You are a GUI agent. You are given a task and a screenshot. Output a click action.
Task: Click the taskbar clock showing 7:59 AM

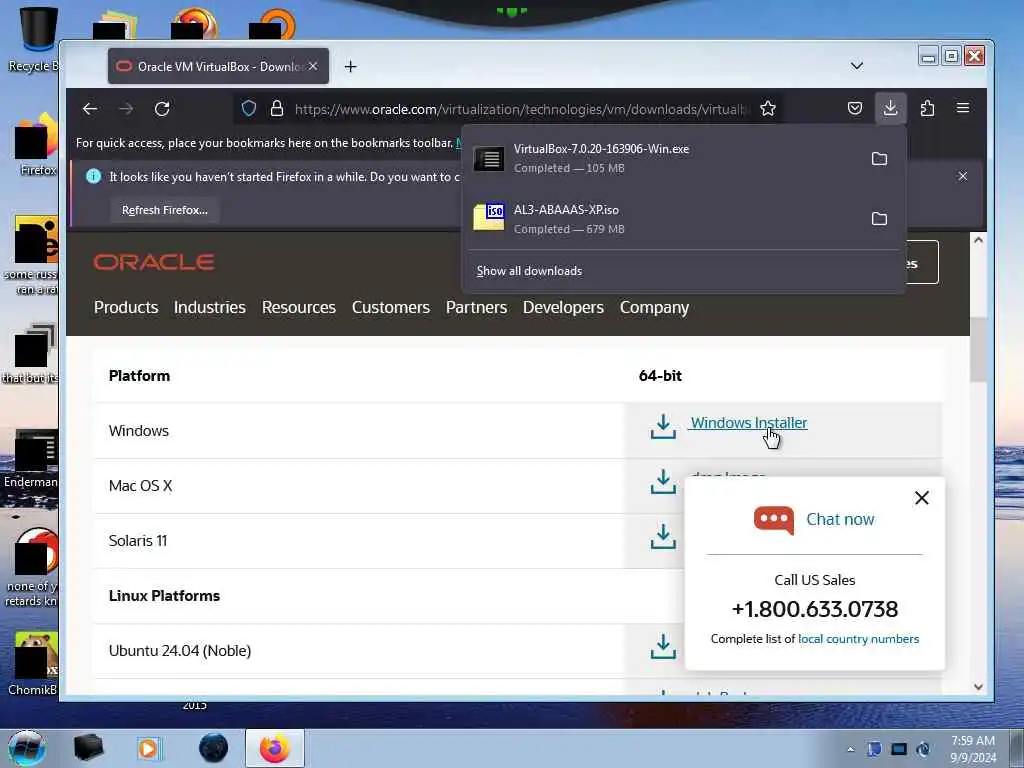point(973,748)
